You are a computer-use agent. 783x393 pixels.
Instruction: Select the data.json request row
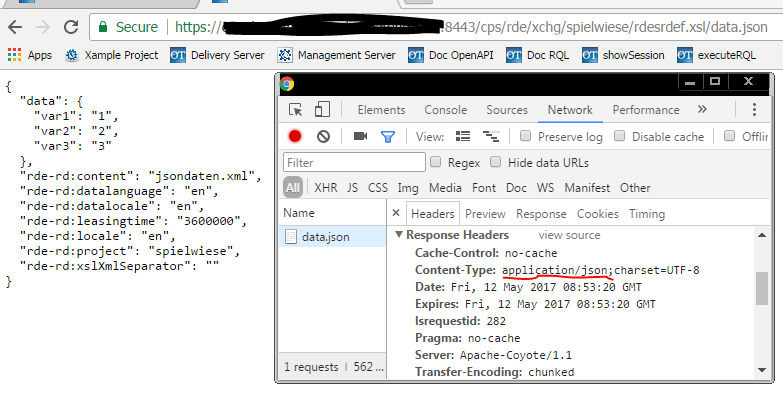tap(333, 237)
